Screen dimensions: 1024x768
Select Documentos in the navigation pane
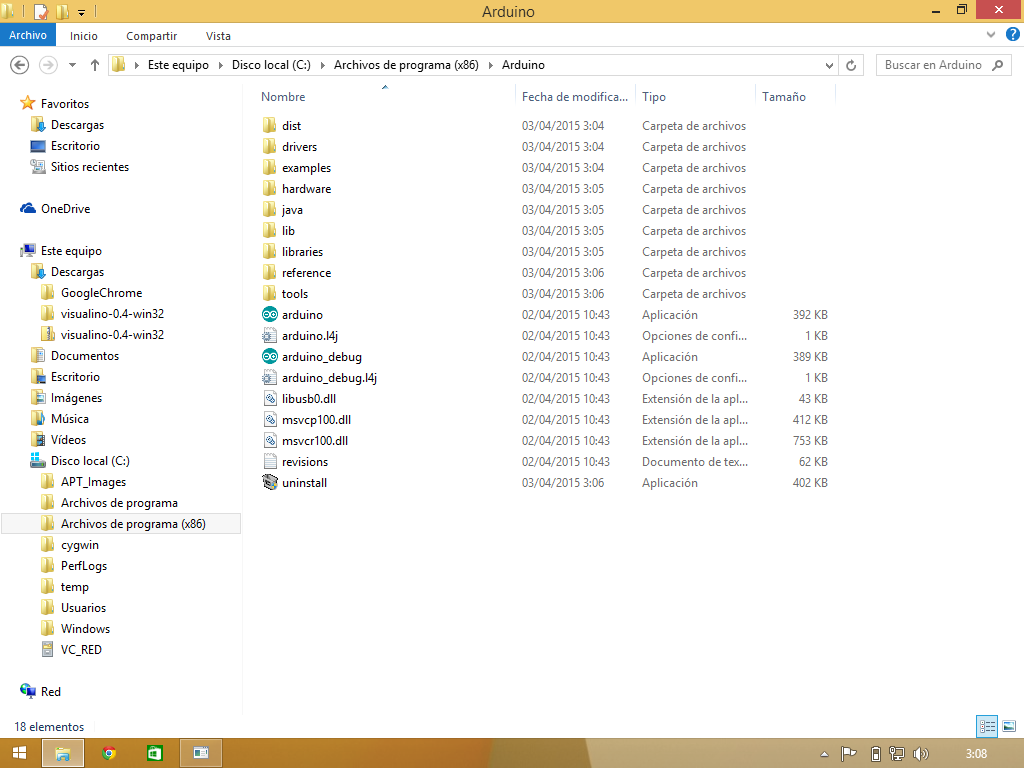click(85, 356)
